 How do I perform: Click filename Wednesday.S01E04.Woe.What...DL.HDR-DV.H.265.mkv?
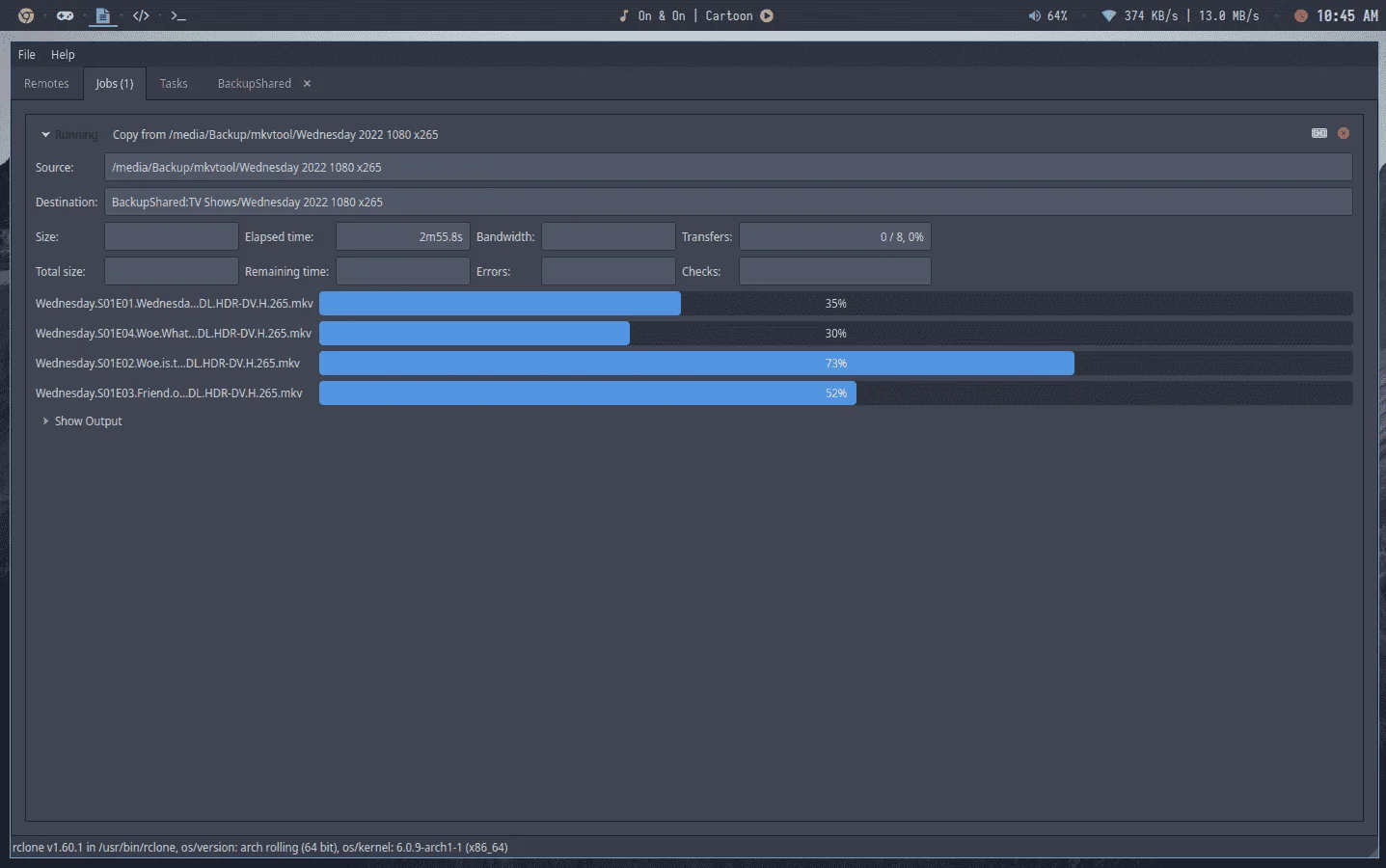pyautogui.click(x=174, y=334)
